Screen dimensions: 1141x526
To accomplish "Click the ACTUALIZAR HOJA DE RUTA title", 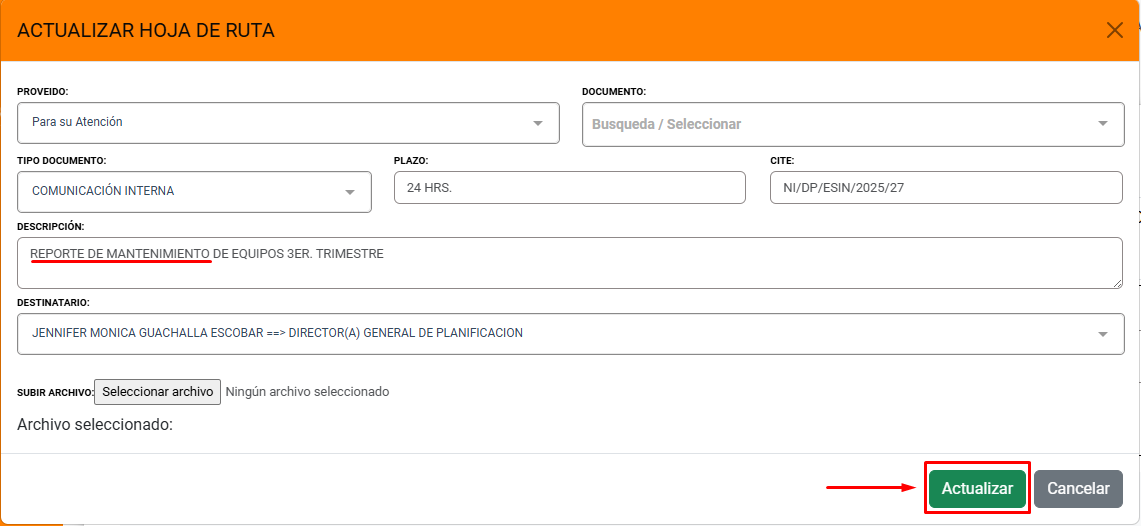I will (146, 31).
